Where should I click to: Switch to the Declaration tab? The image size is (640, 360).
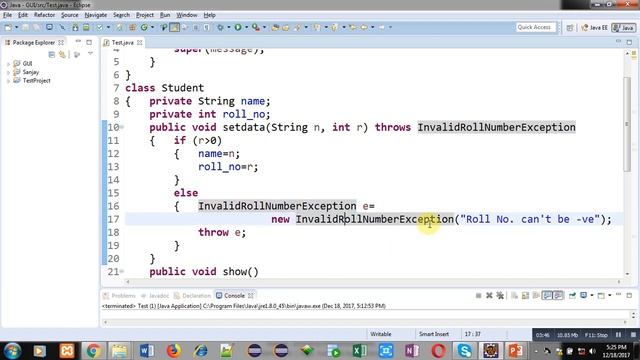click(192, 296)
